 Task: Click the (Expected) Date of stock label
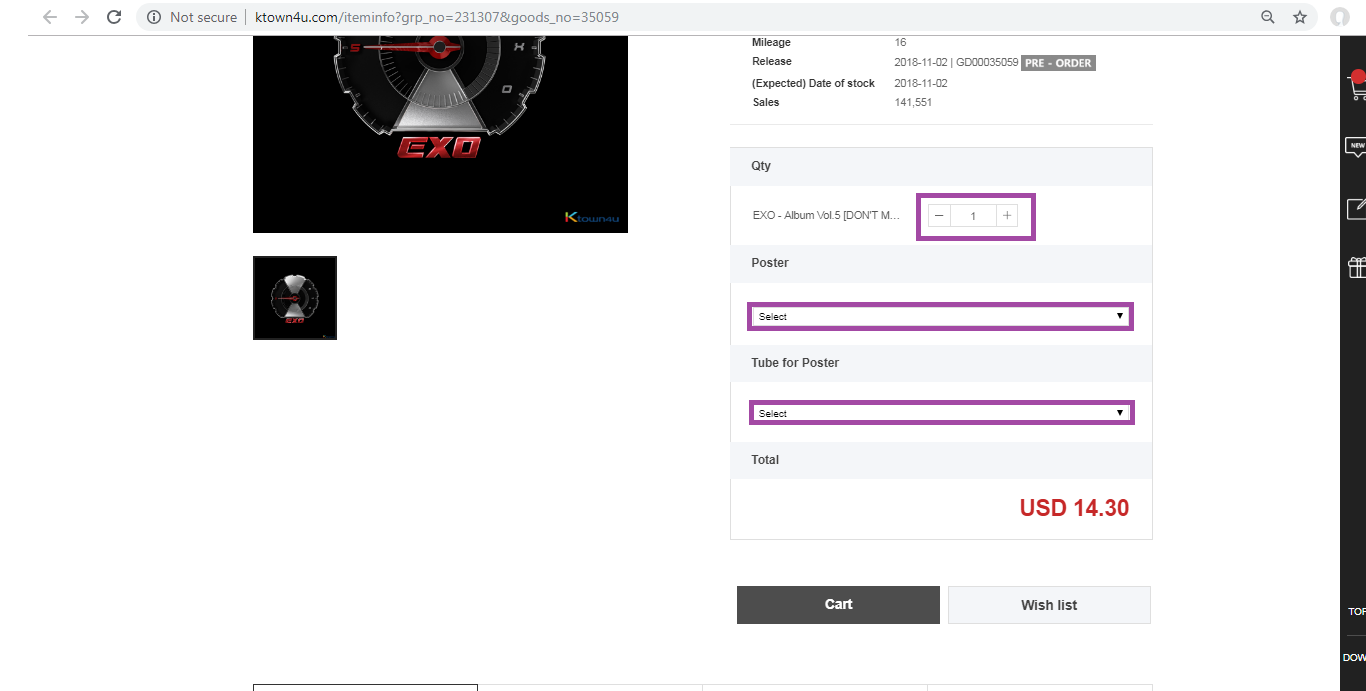click(813, 83)
